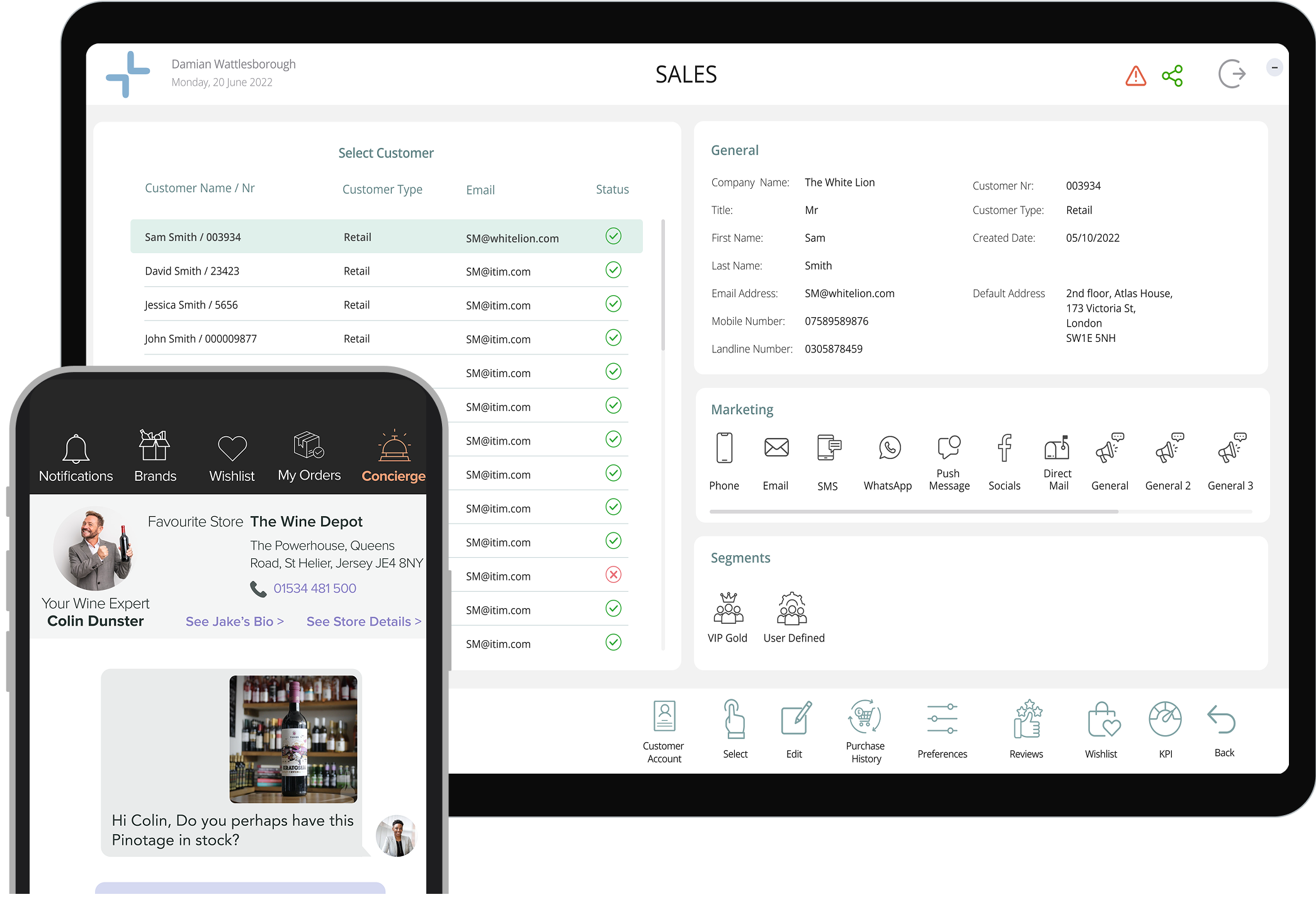
Task: Click the Back arrow button
Action: coord(1223,730)
